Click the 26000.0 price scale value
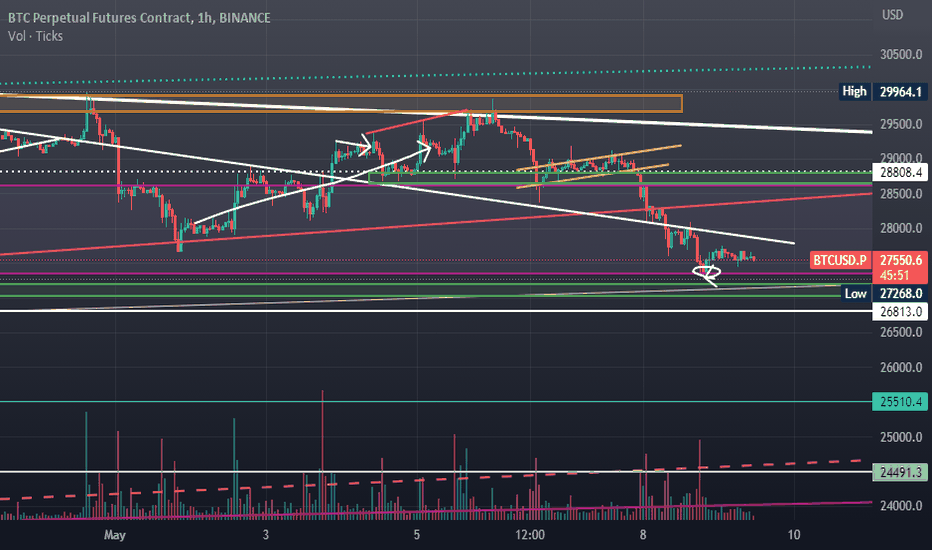The width and height of the screenshot is (932, 550). pyautogui.click(x=901, y=367)
